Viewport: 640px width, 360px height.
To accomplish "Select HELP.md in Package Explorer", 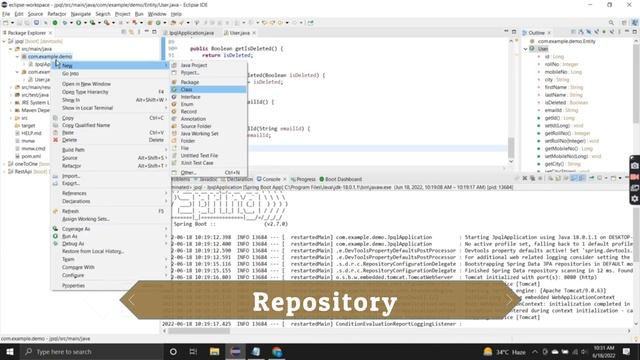I will coord(31,133).
